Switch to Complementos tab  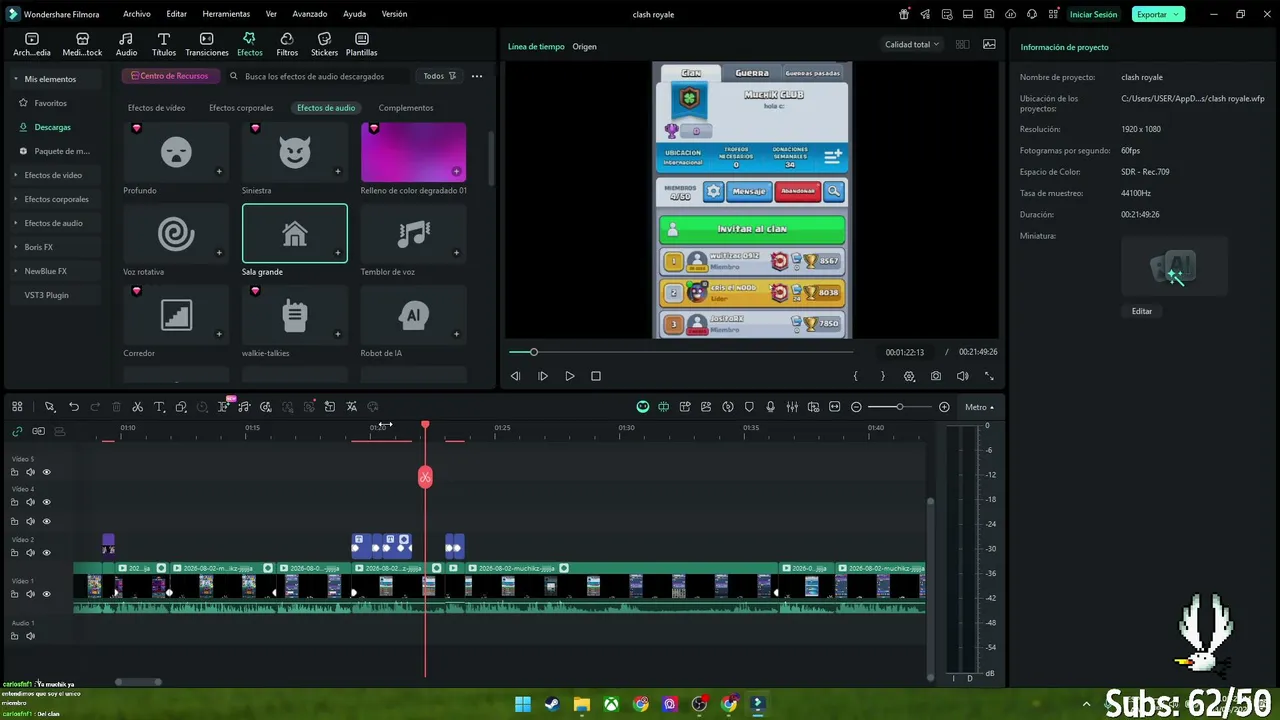406,108
